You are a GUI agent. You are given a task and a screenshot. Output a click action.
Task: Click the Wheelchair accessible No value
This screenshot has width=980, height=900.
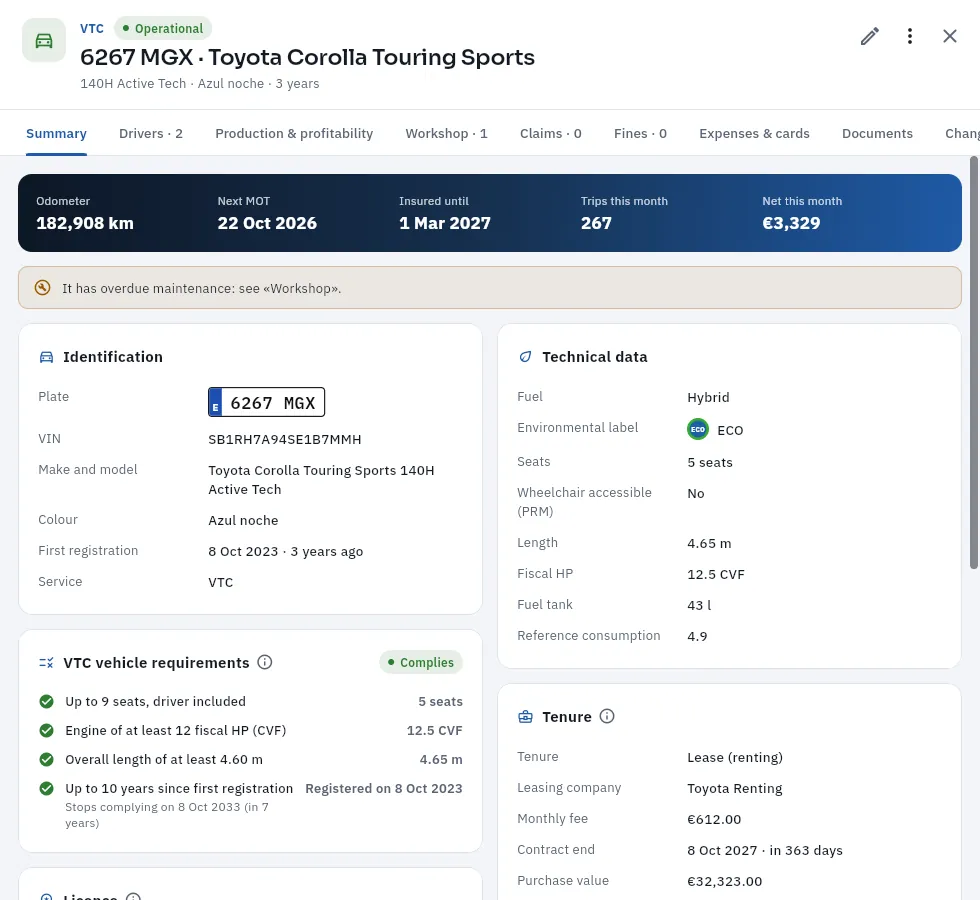[x=696, y=493]
